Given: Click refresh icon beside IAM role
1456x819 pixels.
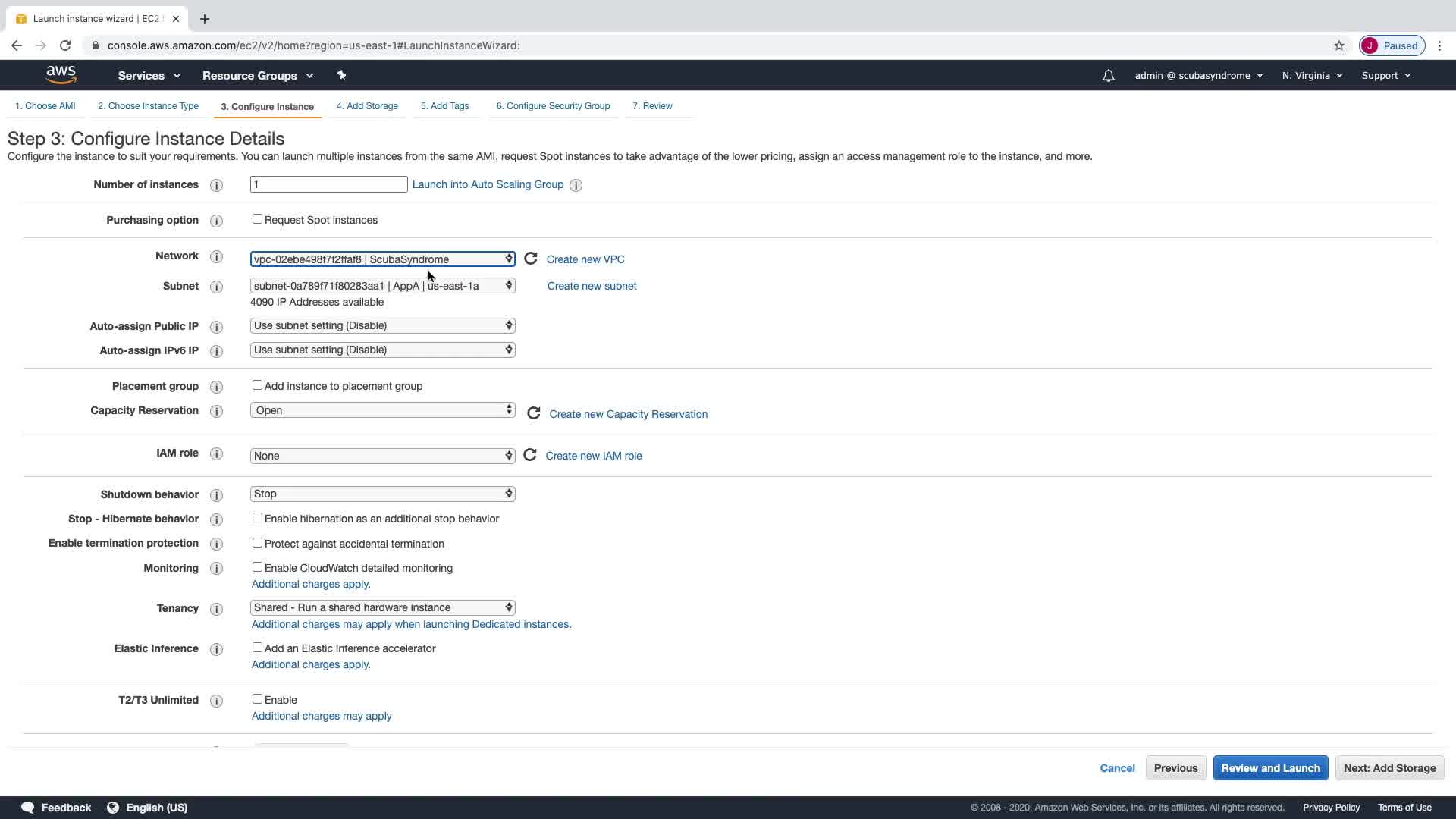Looking at the screenshot, I should click(x=530, y=455).
